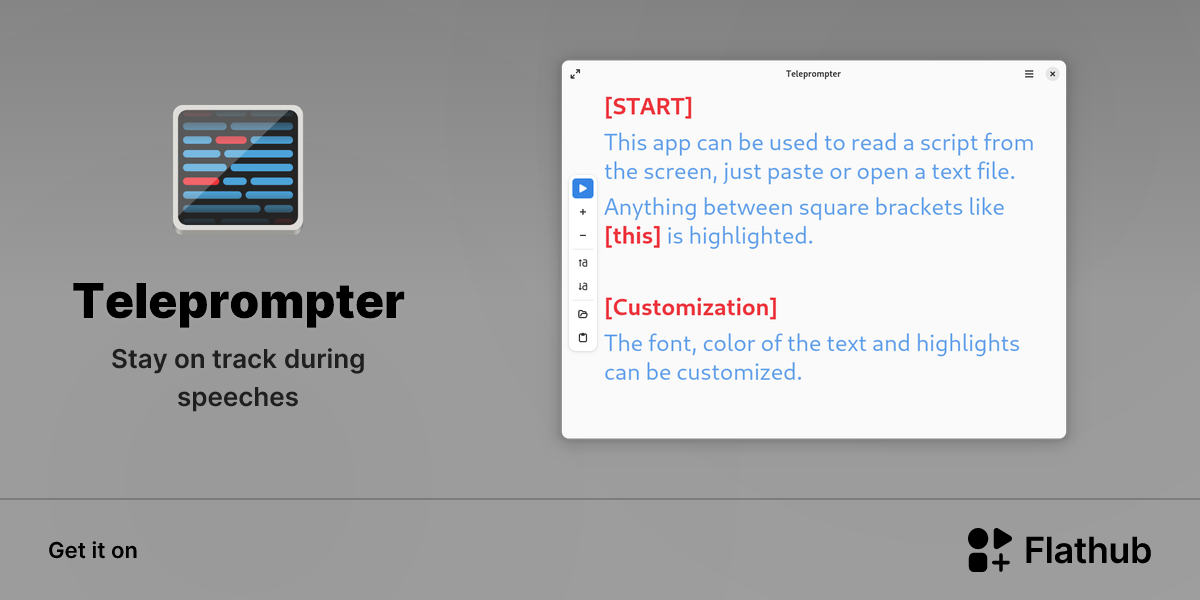
Task: Start scrolling with the play button
Action: click(x=583, y=188)
